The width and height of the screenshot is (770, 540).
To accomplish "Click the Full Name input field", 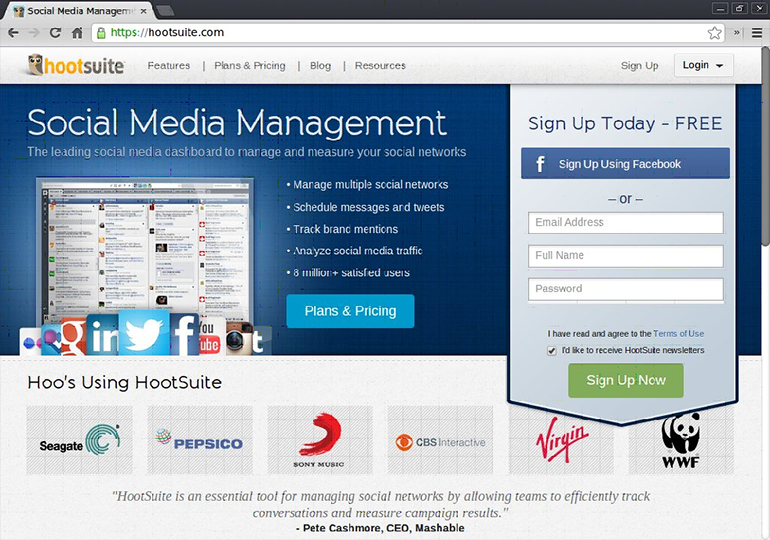I will [625, 256].
